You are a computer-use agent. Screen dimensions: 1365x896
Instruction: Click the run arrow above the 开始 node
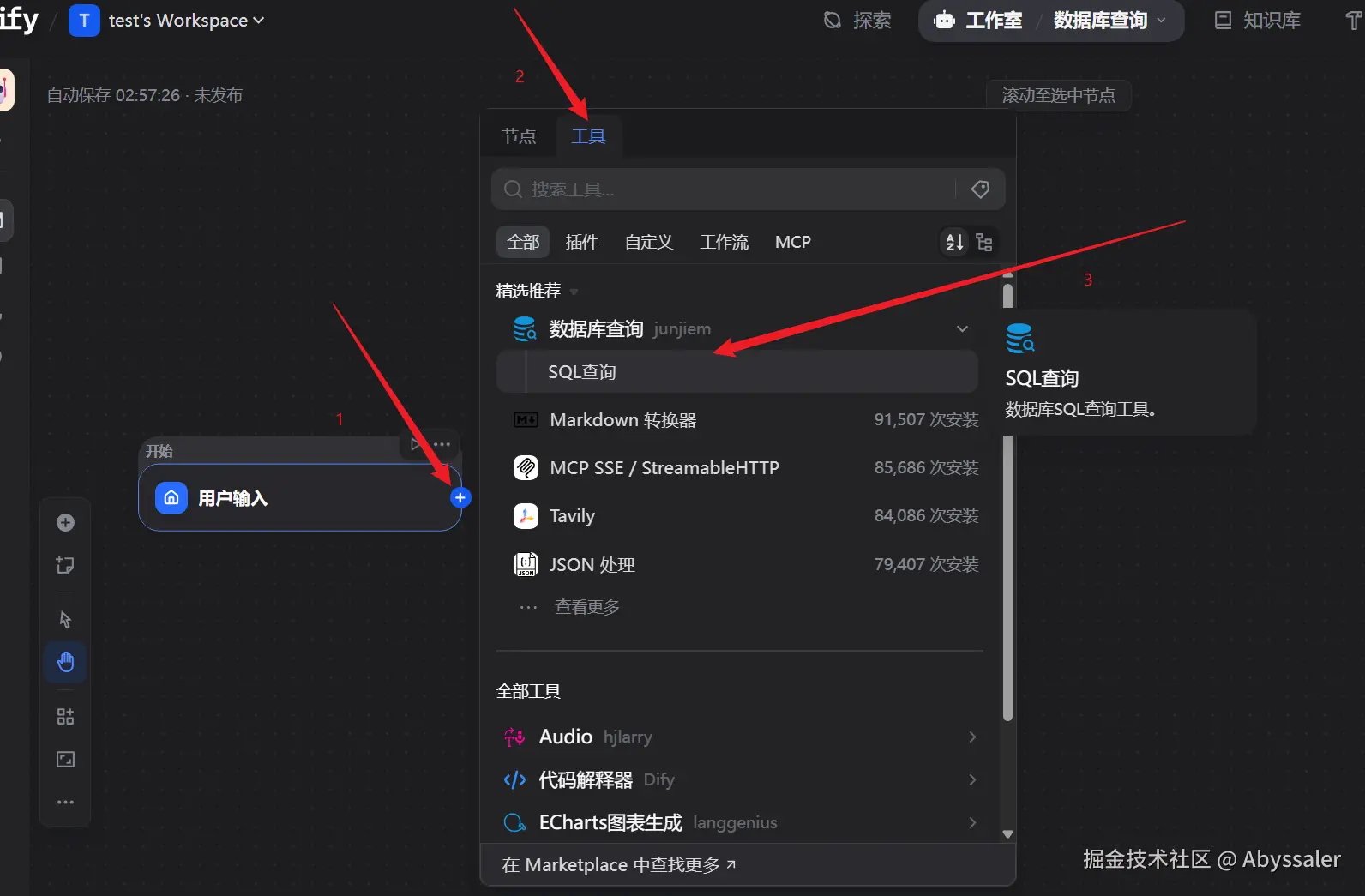(x=416, y=444)
